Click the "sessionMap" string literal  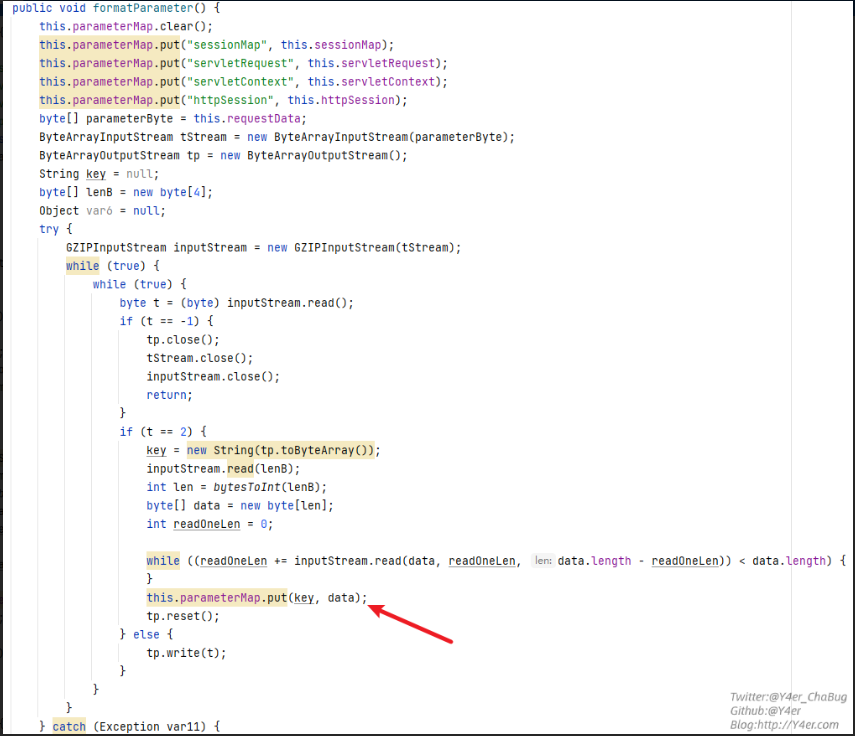point(227,45)
